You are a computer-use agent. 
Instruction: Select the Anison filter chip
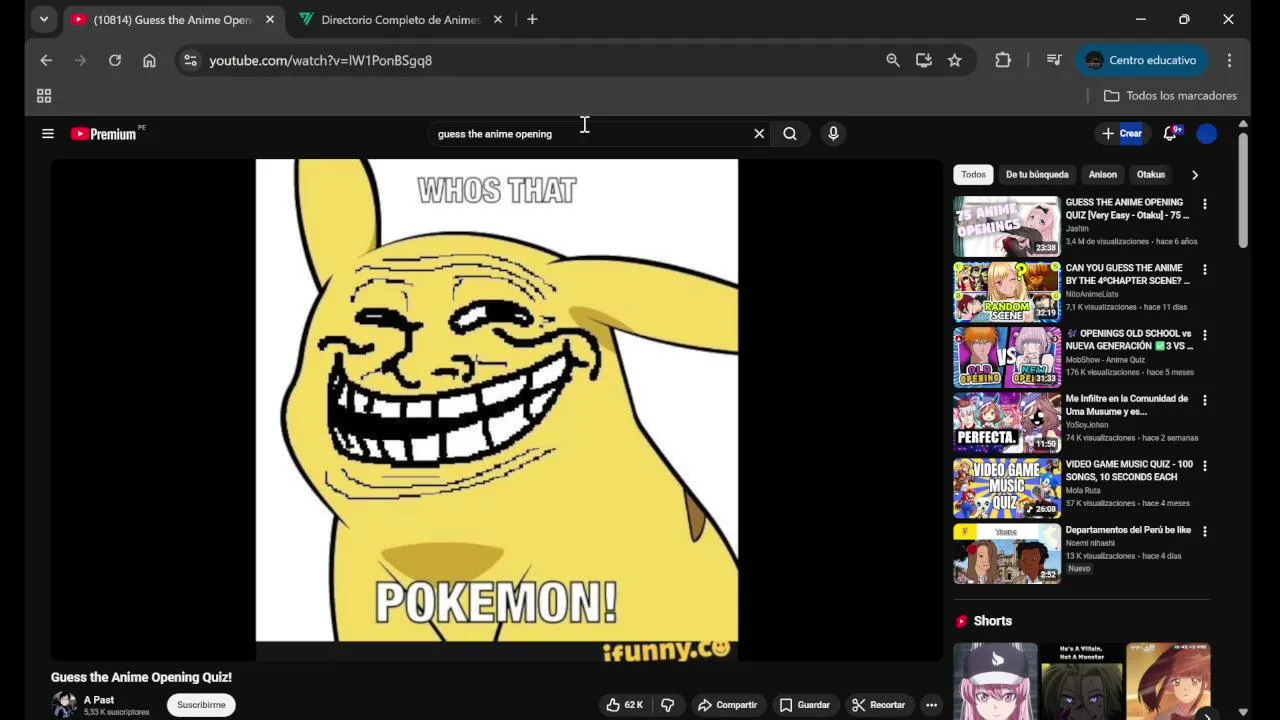(x=1102, y=174)
